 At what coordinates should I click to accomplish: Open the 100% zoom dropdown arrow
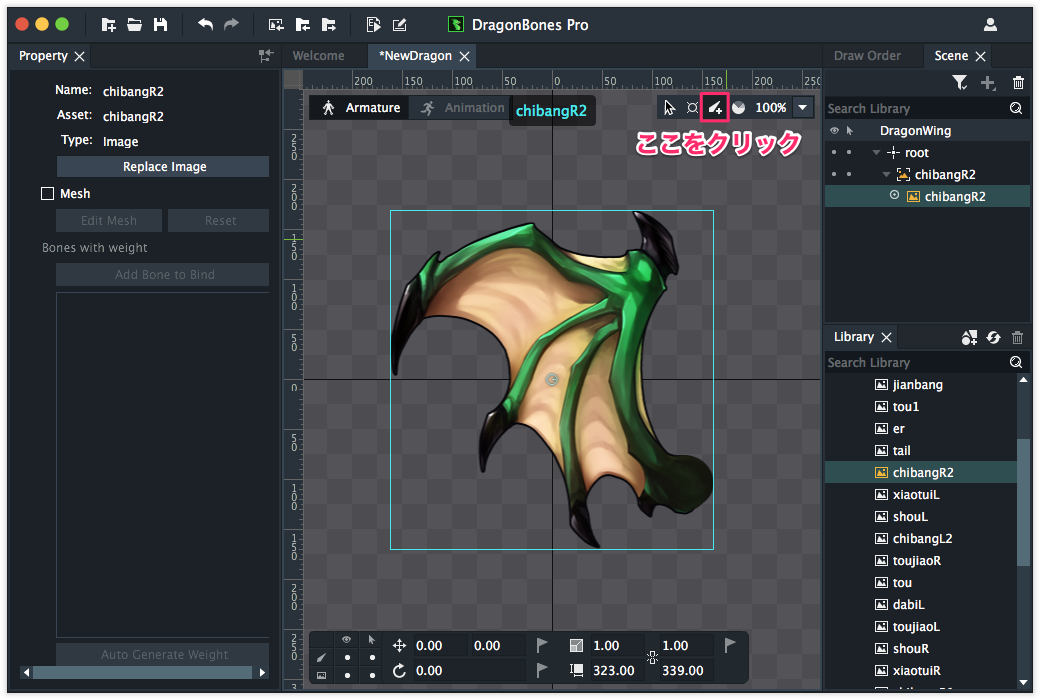802,107
